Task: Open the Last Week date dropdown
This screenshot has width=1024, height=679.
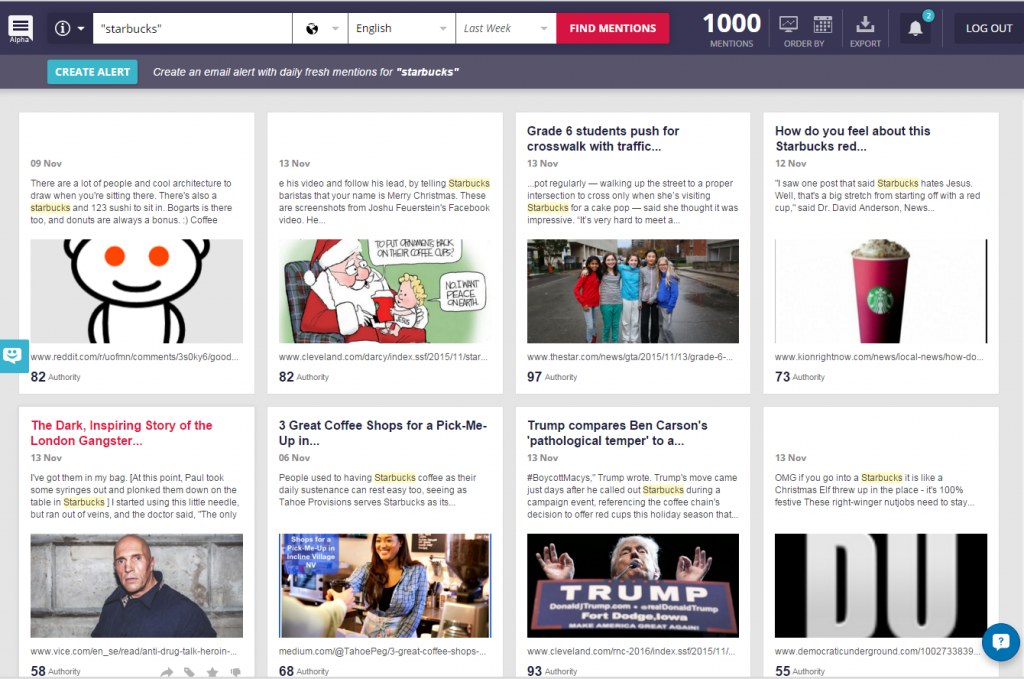Action: (506, 29)
